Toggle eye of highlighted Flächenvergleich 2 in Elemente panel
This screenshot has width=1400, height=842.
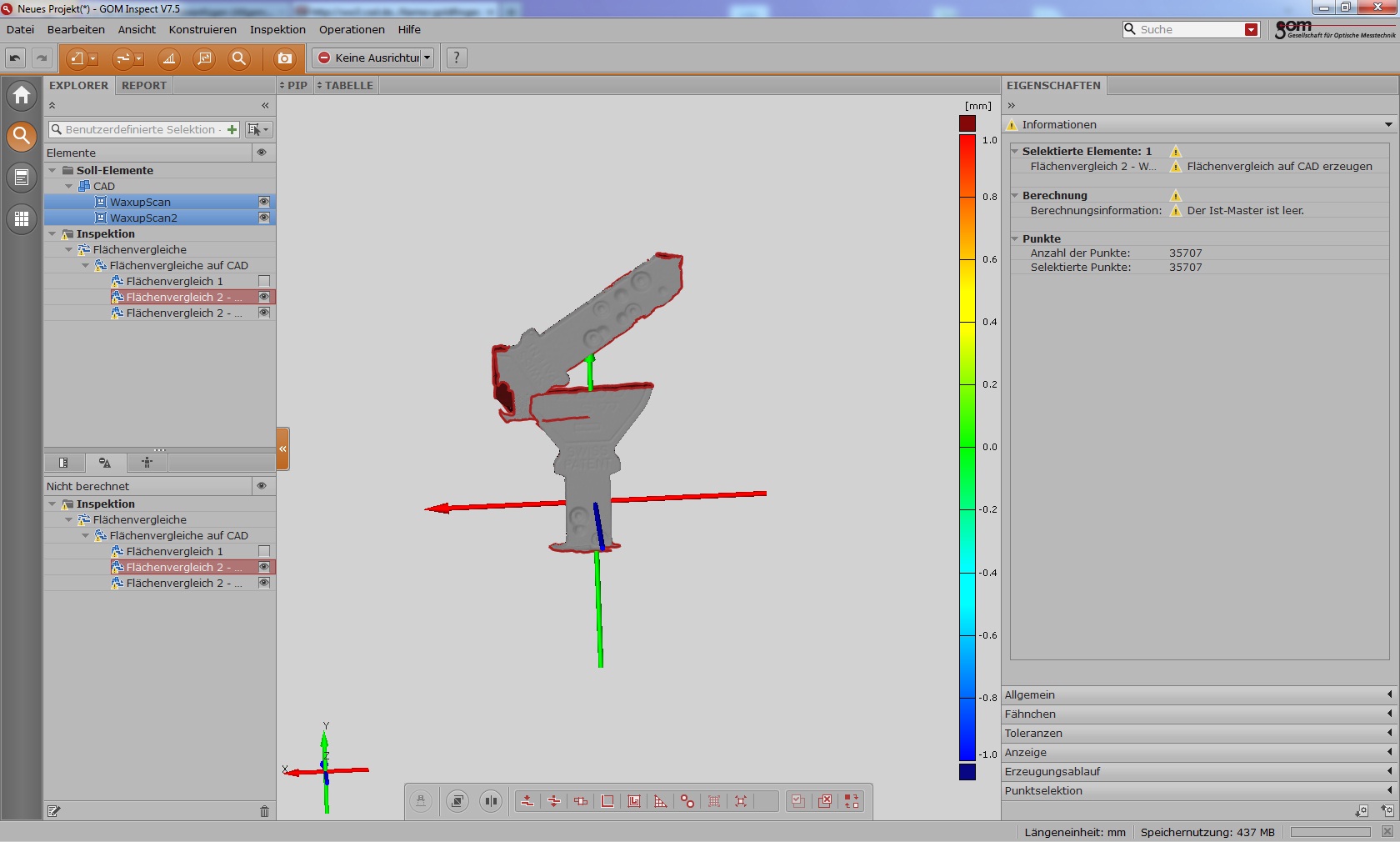pos(264,297)
